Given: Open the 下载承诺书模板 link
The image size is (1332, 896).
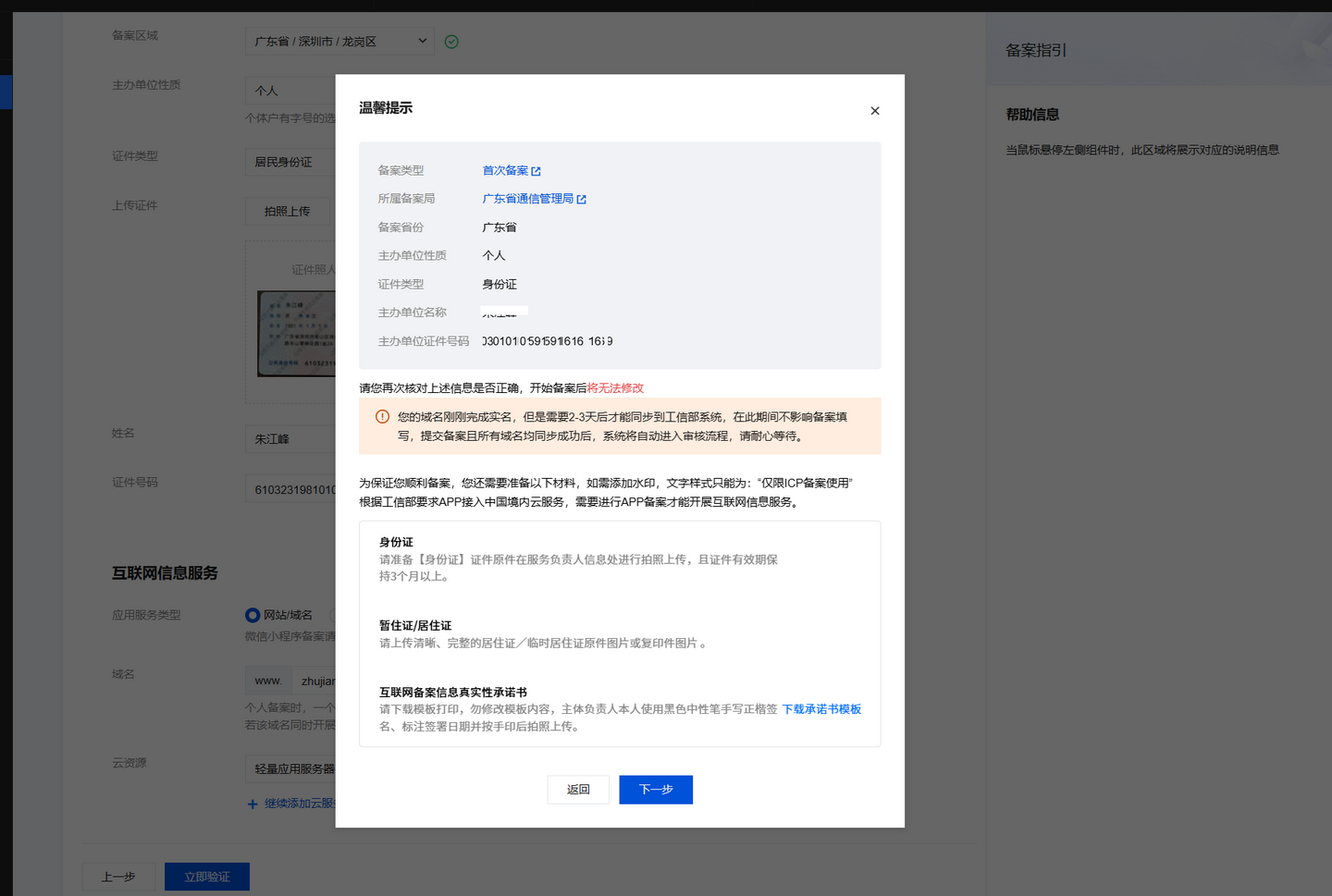Looking at the screenshot, I should click(x=821, y=709).
